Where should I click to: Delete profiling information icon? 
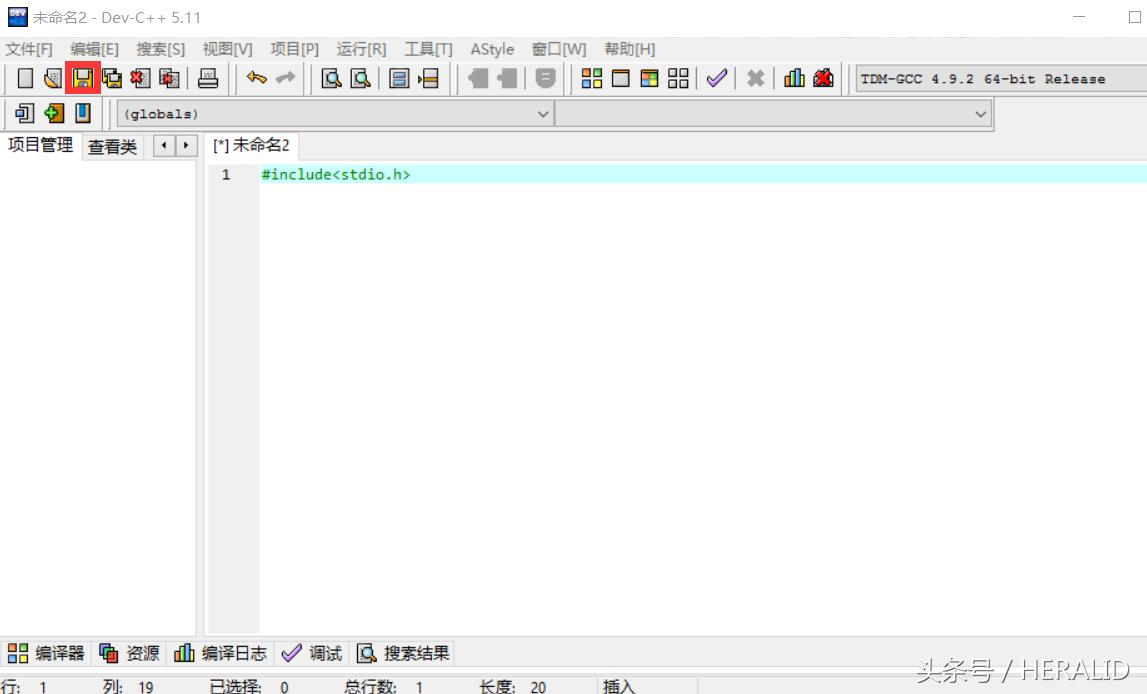click(x=823, y=78)
